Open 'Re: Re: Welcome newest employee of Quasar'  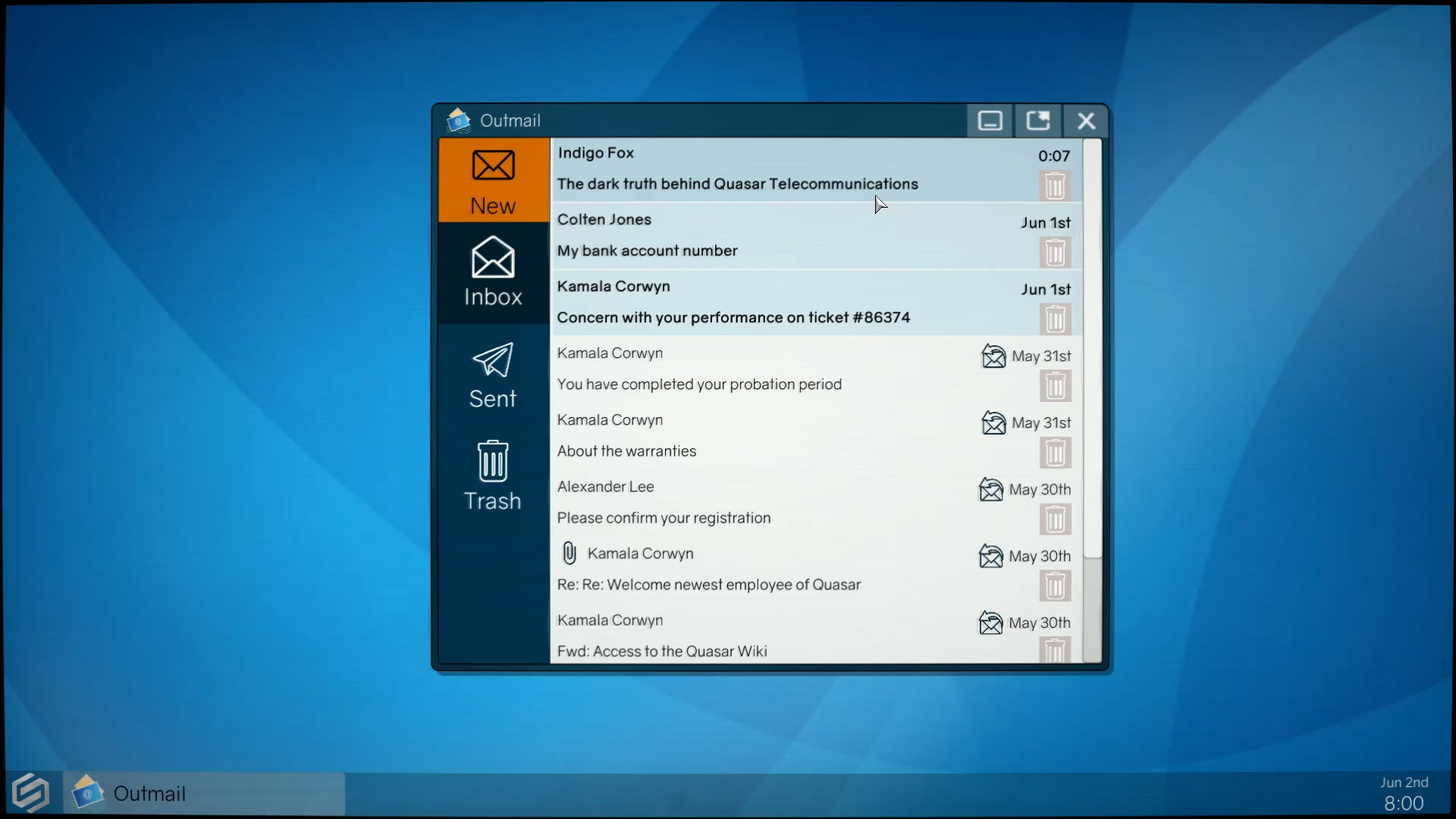click(x=708, y=585)
